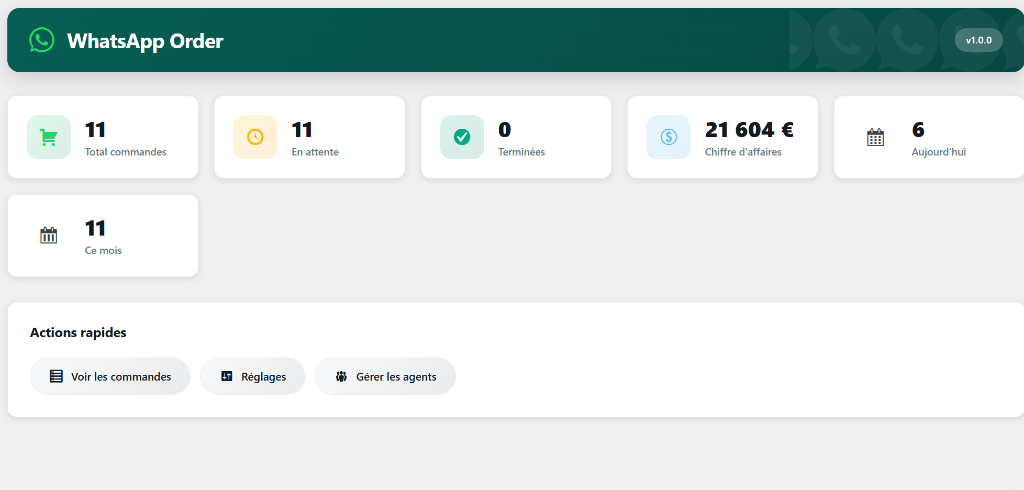1024x490 pixels.
Task: Click the v1.0.0 version badge
Action: pos(978,40)
